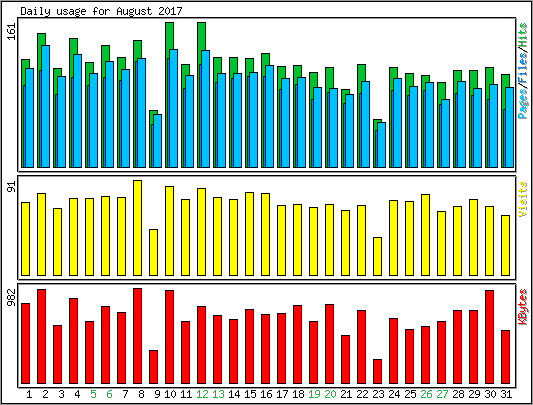Click the red 'KBytes' legend label
The width and height of the screenshot is (533, 405).
coord(523,307)
